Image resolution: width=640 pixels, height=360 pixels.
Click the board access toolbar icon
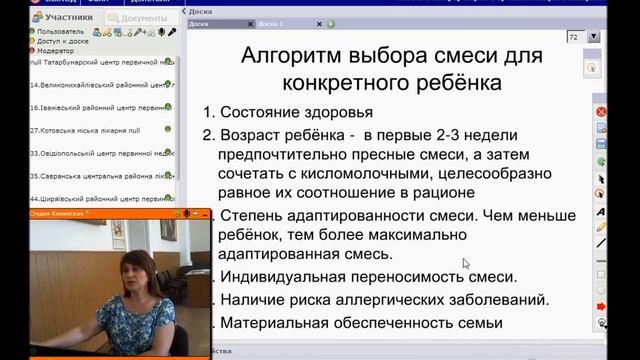118,32
